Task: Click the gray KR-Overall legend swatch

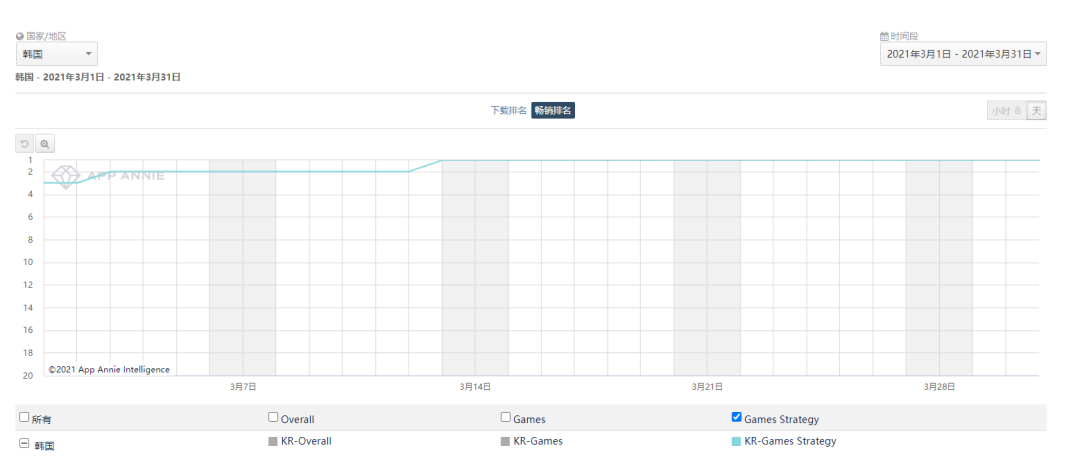Action: (273, 441)
